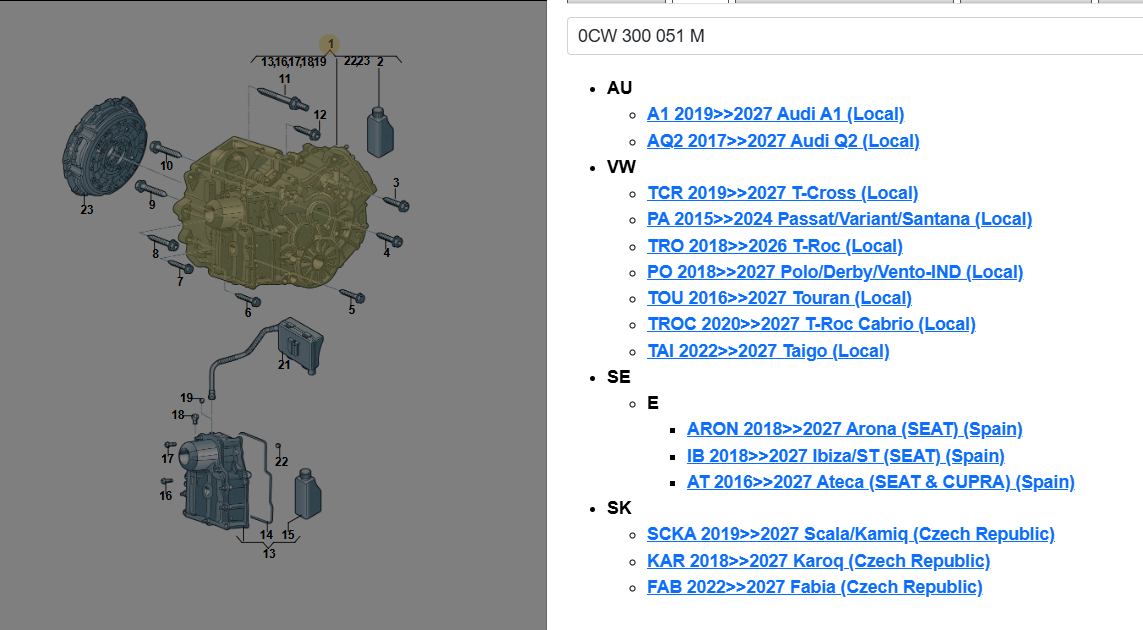Viewport: 1143px width, 630px height.
Task: Click the bolt labeled 8 in diagram
Action: 163,241
